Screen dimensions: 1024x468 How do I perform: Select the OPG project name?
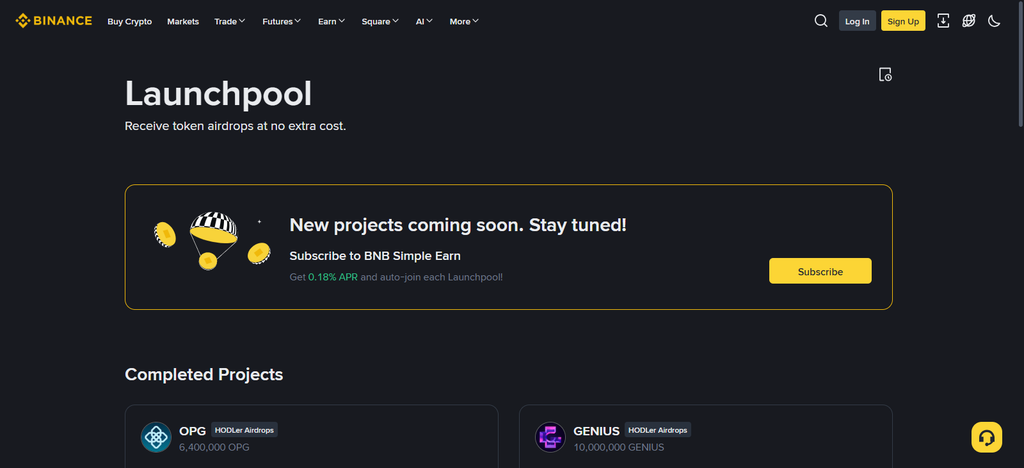193,431
